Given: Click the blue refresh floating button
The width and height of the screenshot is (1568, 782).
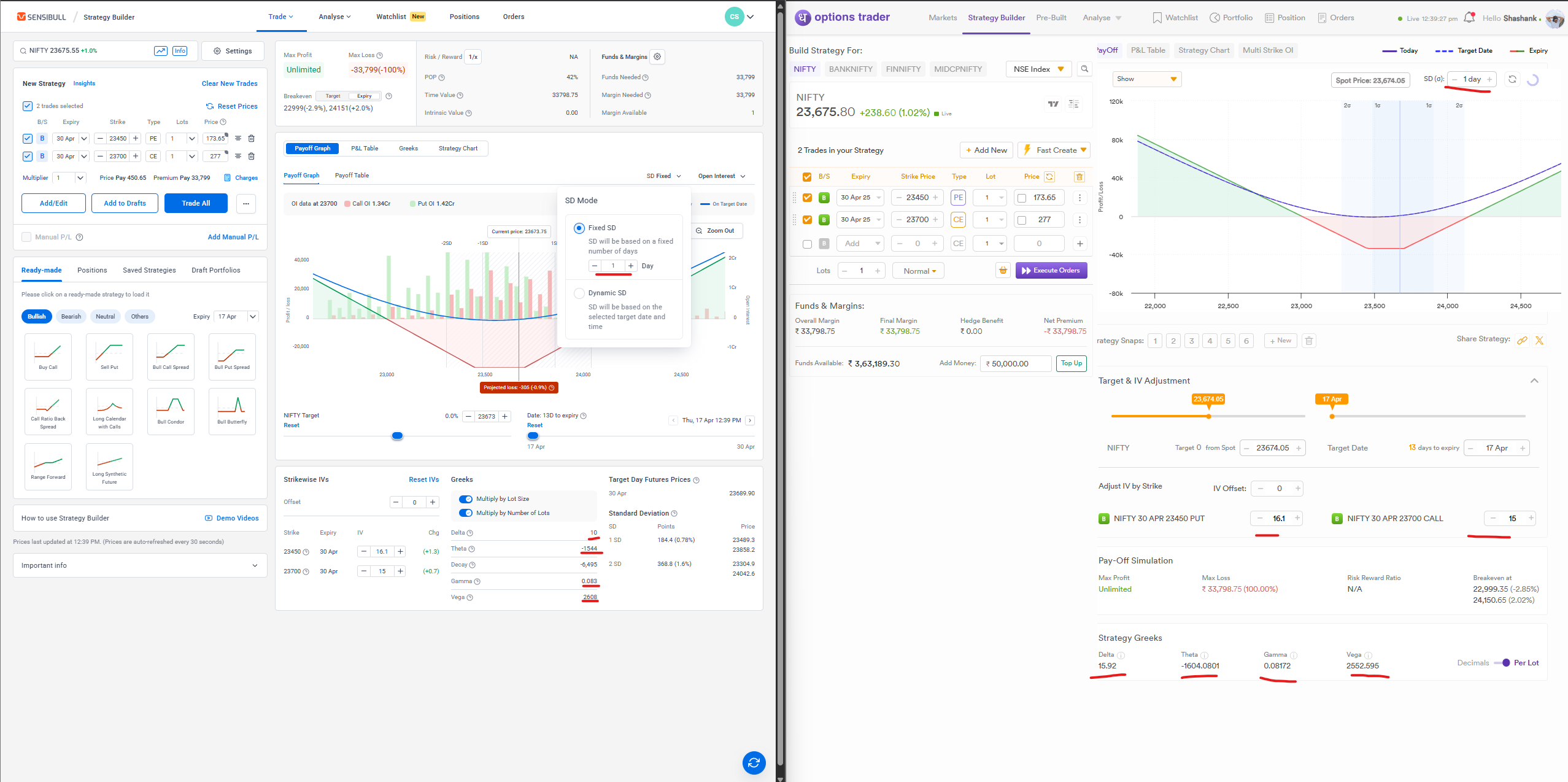Looking at the screenshot, I should click(x=754, y=762).
